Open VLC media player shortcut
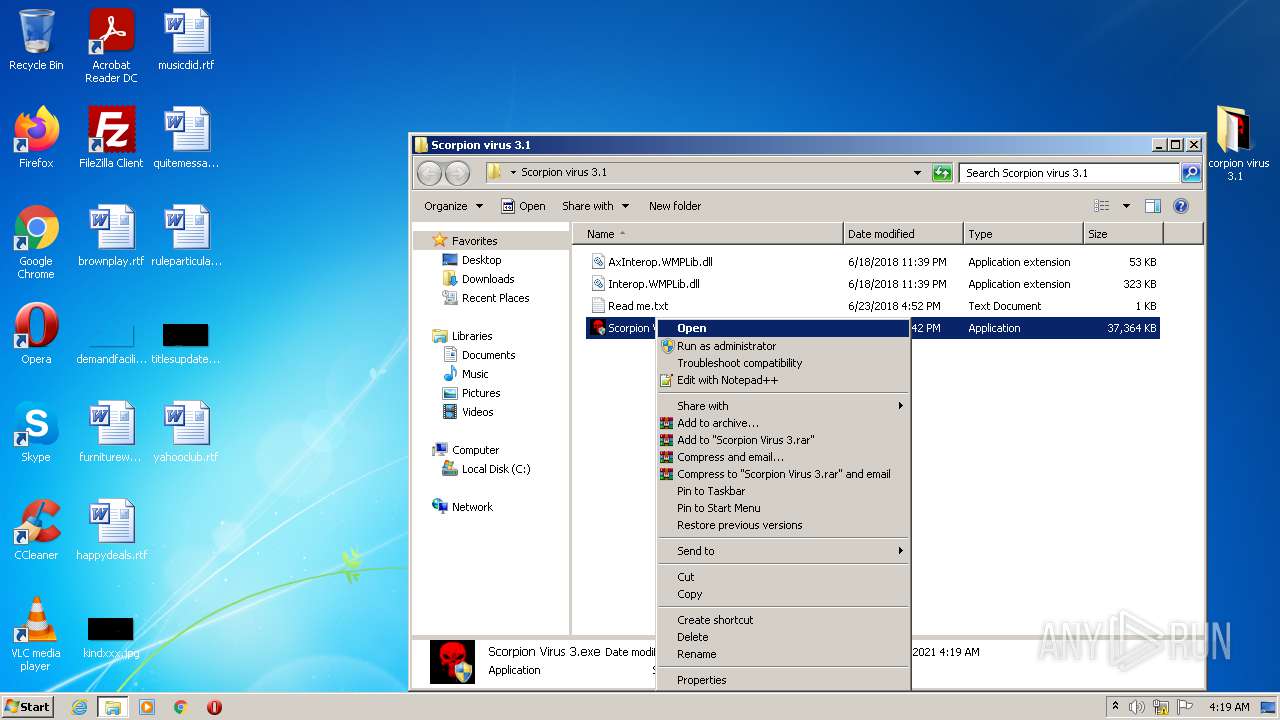Image resolution: width=1280 pixels, height=720 pixels. point(36,634)
